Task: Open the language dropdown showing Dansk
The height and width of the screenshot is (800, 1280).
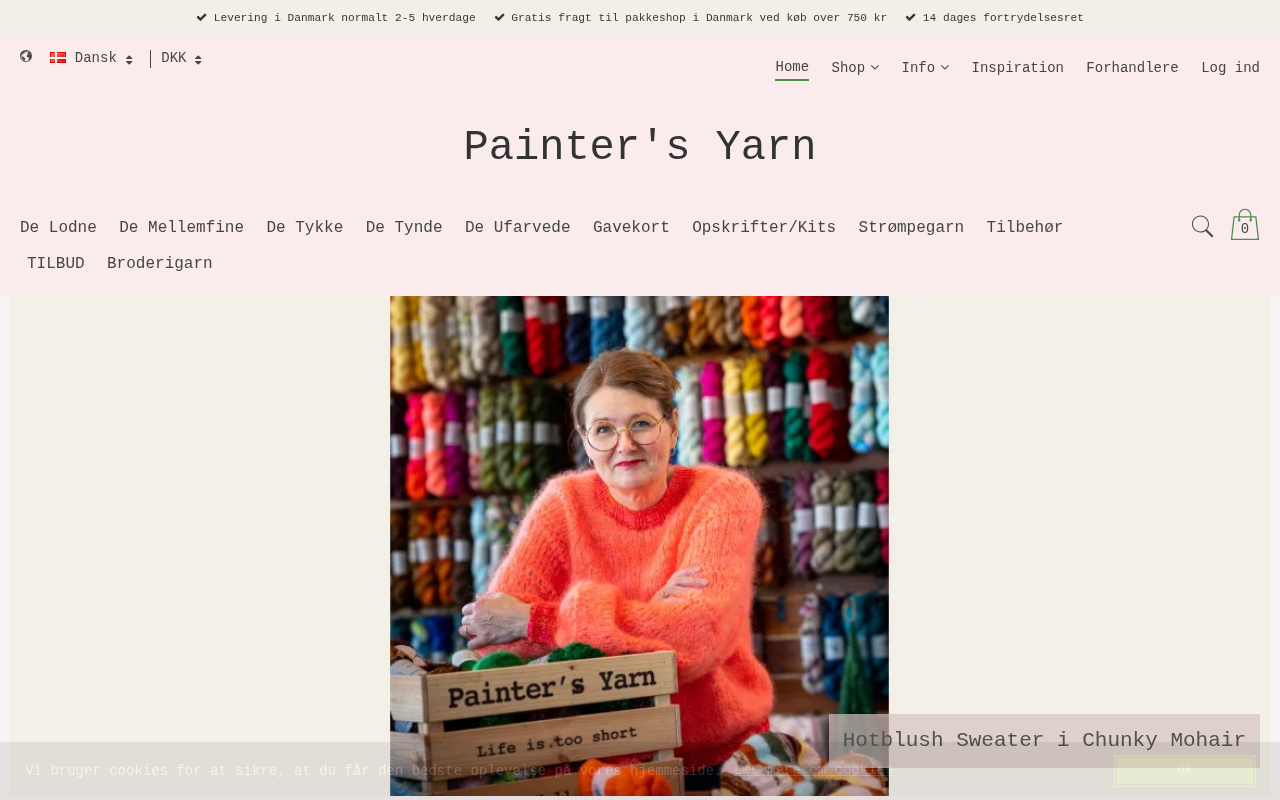Action: pos(91,58)
